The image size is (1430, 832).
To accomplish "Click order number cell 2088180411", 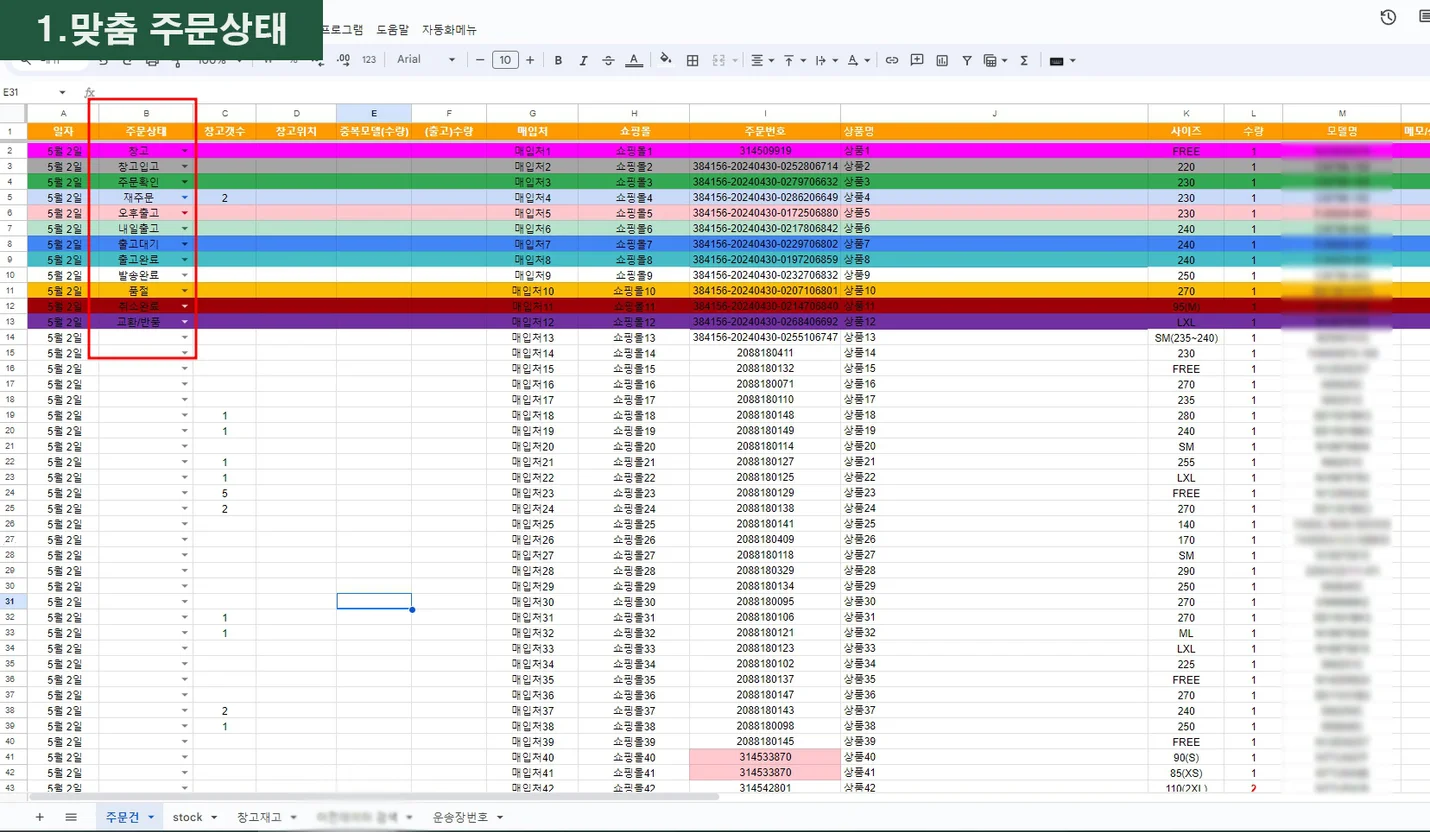I will coord(764,353).
